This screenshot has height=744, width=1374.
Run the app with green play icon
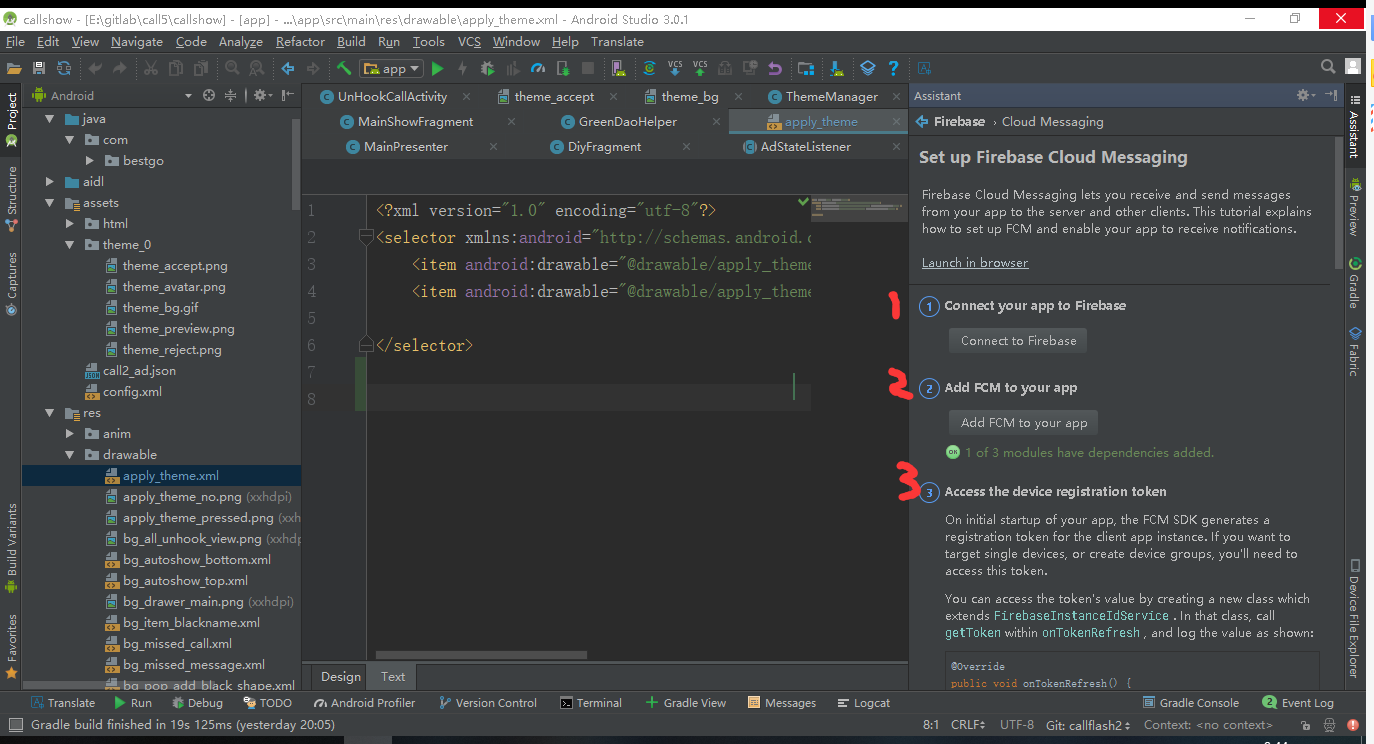click(x=437, y=68)
